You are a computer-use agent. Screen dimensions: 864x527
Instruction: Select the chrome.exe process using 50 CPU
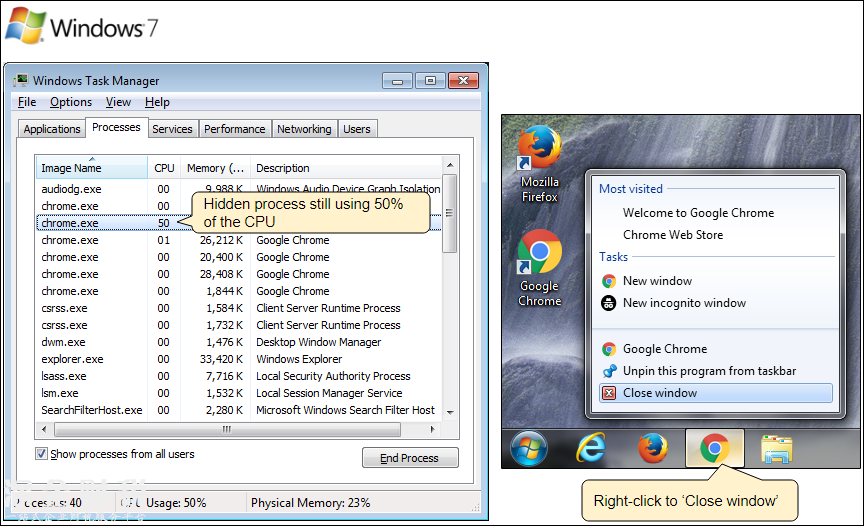[239, 223]
